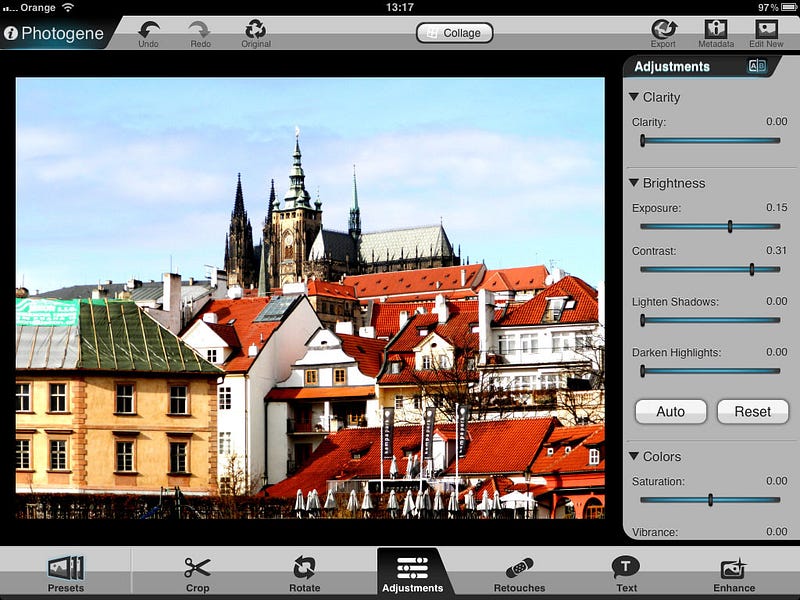The height and width of the screenshot is (600, 800).
Task: Collapse the Clarity section
Action: click(x=634, y=96)
